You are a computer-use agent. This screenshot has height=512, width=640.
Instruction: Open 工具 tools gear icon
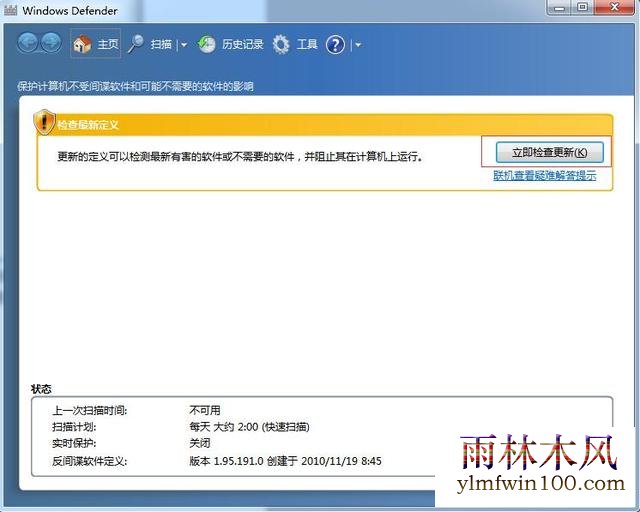pos(281,44)
